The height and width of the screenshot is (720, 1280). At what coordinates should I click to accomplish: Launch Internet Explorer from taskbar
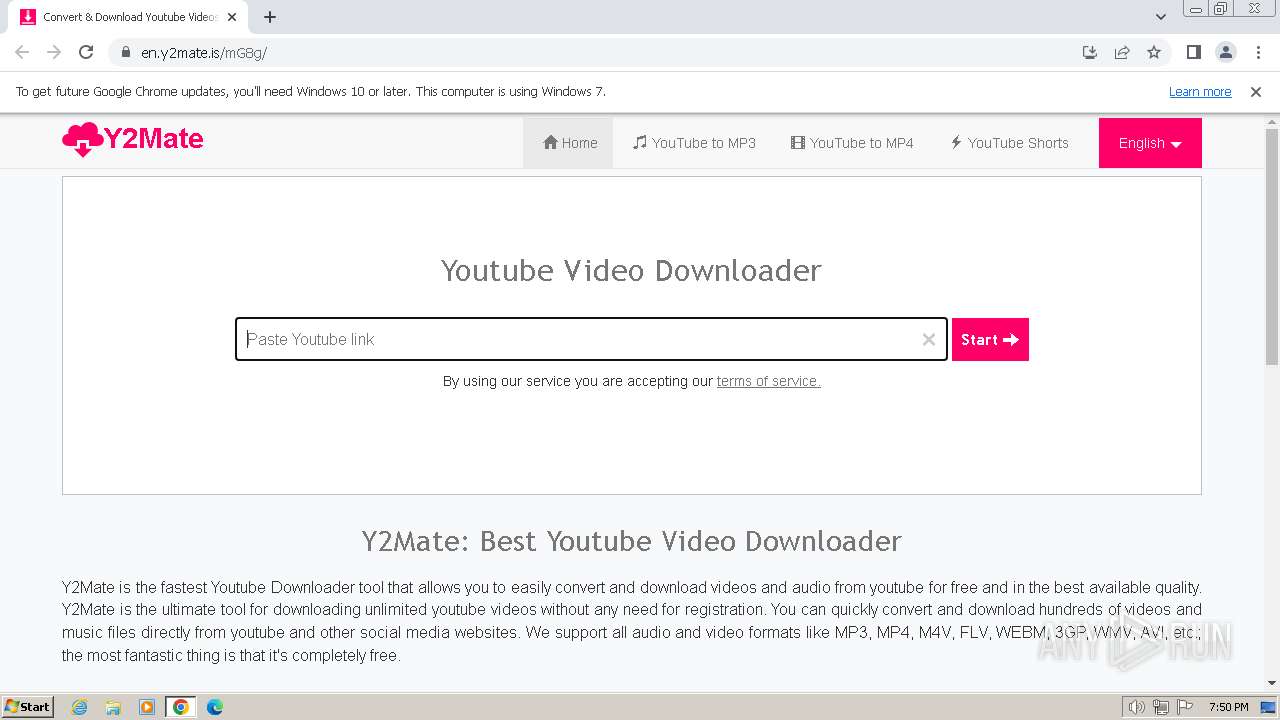pyautogui.click(x=79, y=707)
